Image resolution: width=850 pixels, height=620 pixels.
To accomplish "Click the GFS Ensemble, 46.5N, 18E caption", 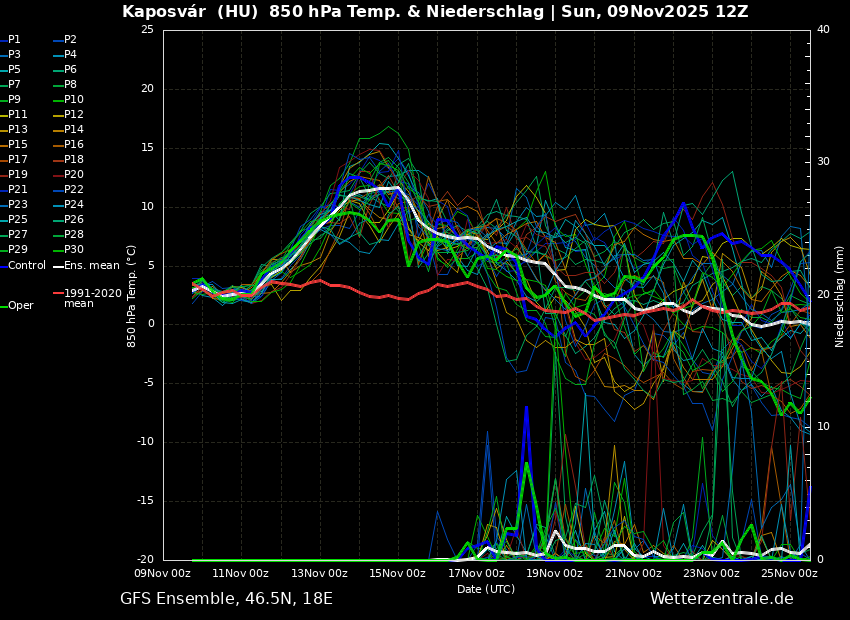I will pos(226,599).
